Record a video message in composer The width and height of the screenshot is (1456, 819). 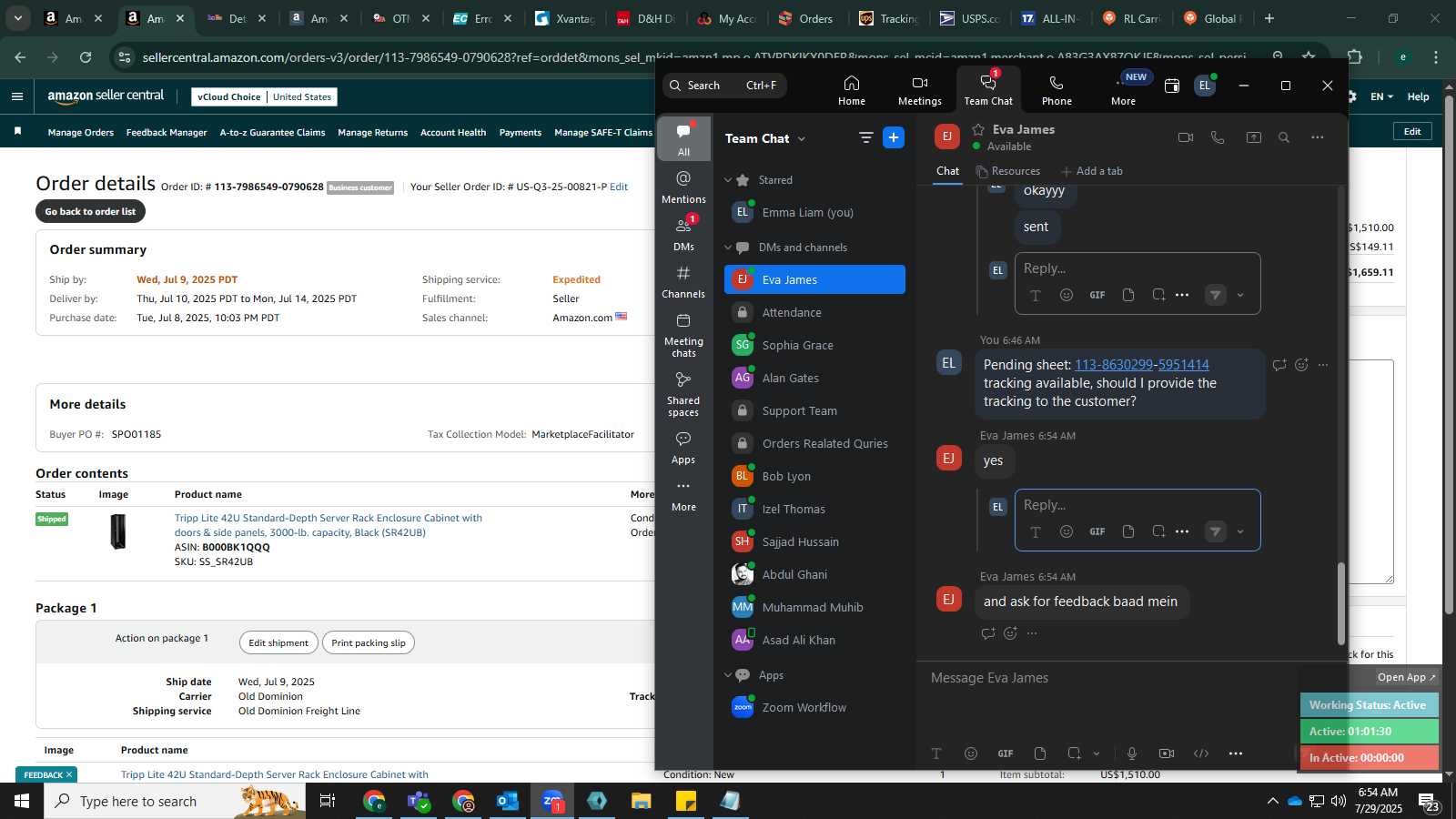[x=1167, y=753]
